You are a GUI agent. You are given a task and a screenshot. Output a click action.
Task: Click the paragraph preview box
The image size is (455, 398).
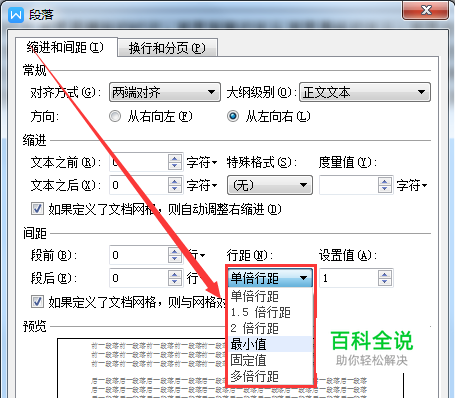tap(231, 368)
